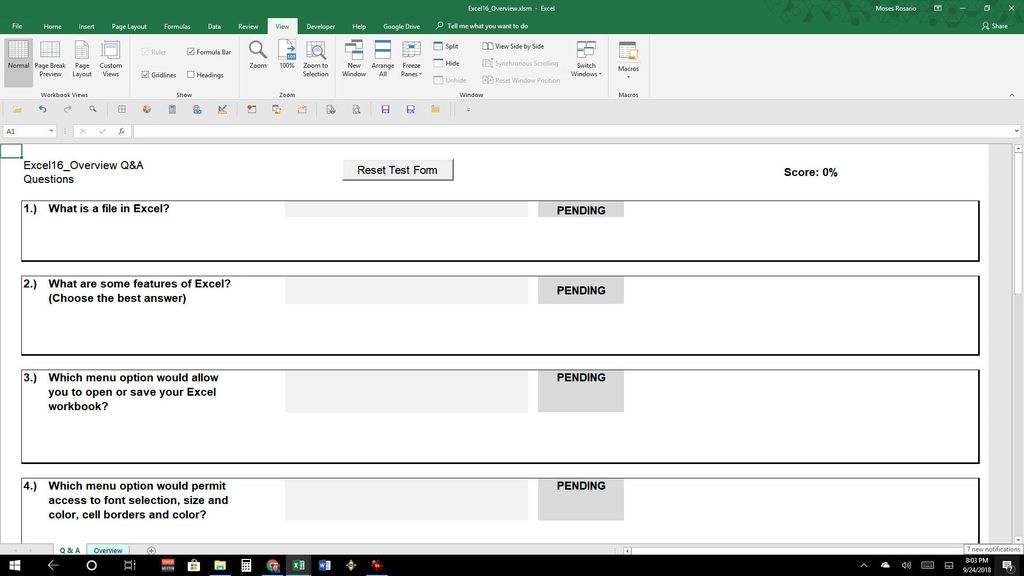Switch to Page Layout view

82,59
